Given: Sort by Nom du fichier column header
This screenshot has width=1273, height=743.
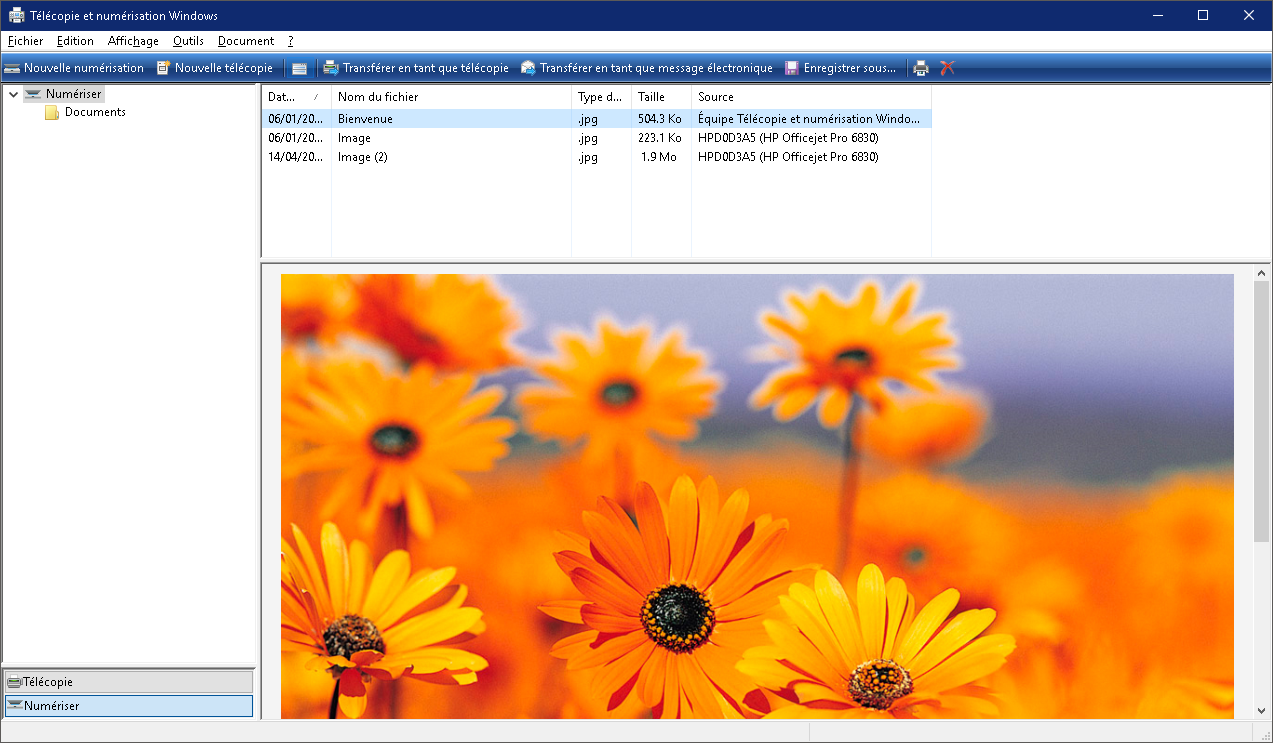Looking at the screenshot, I should point(451,97).
